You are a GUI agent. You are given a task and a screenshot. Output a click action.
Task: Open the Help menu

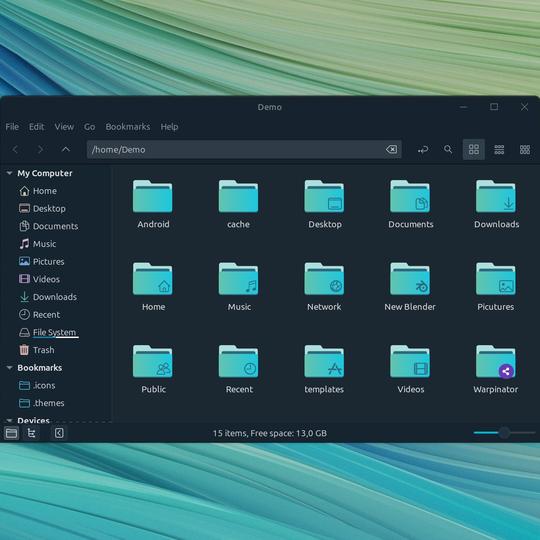tap(169, 127)
